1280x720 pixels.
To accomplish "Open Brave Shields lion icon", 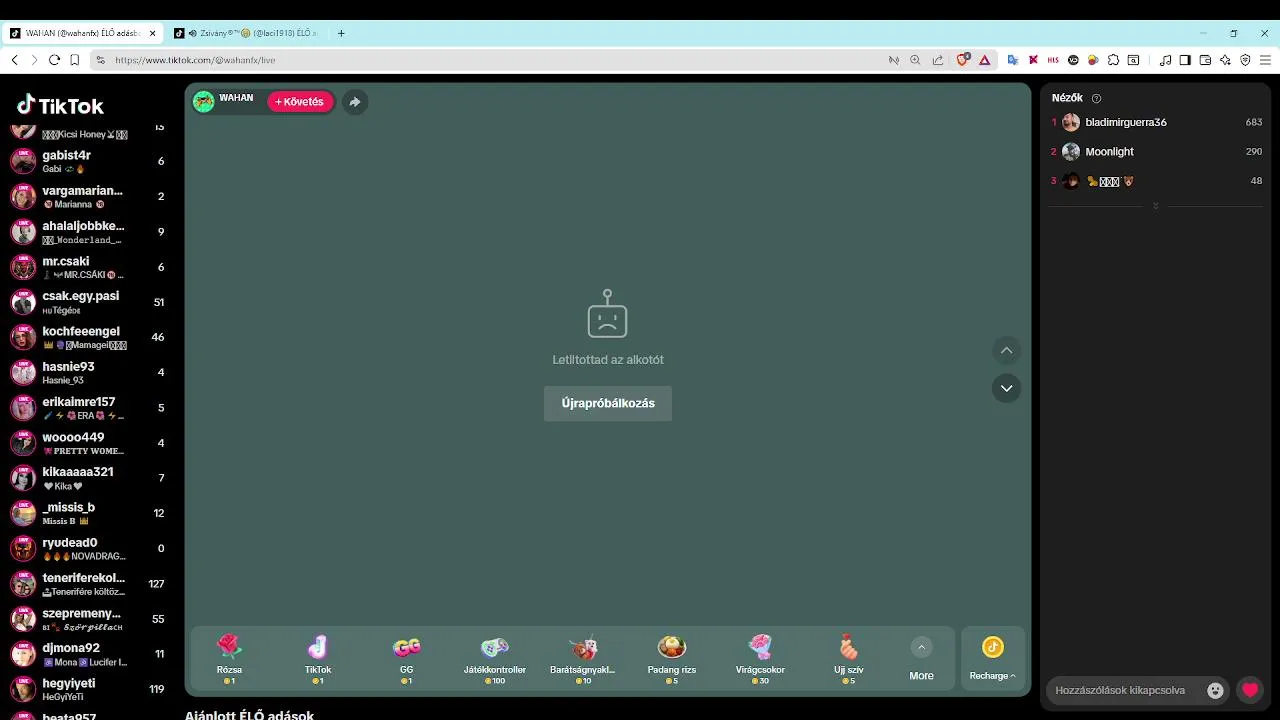I will (963, 60).
